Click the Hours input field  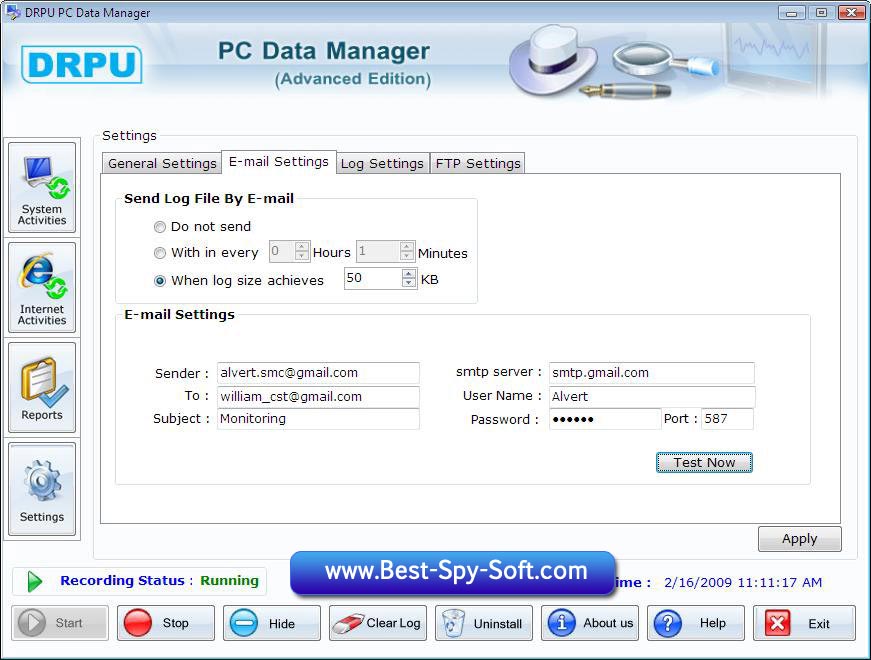[x=282, y=251]
